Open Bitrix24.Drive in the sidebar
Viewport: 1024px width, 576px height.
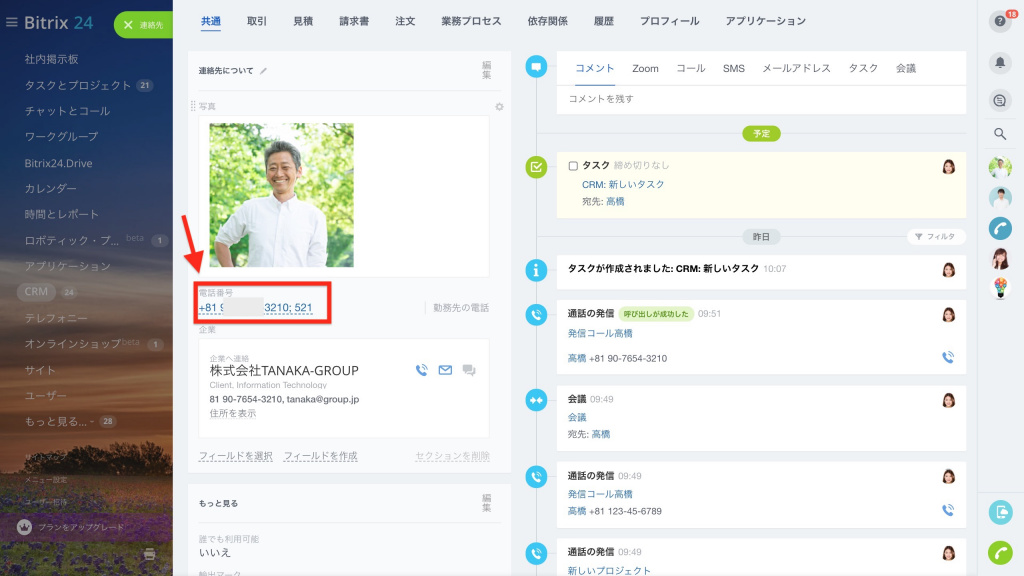pyautogui.click(x=58, y=163)
